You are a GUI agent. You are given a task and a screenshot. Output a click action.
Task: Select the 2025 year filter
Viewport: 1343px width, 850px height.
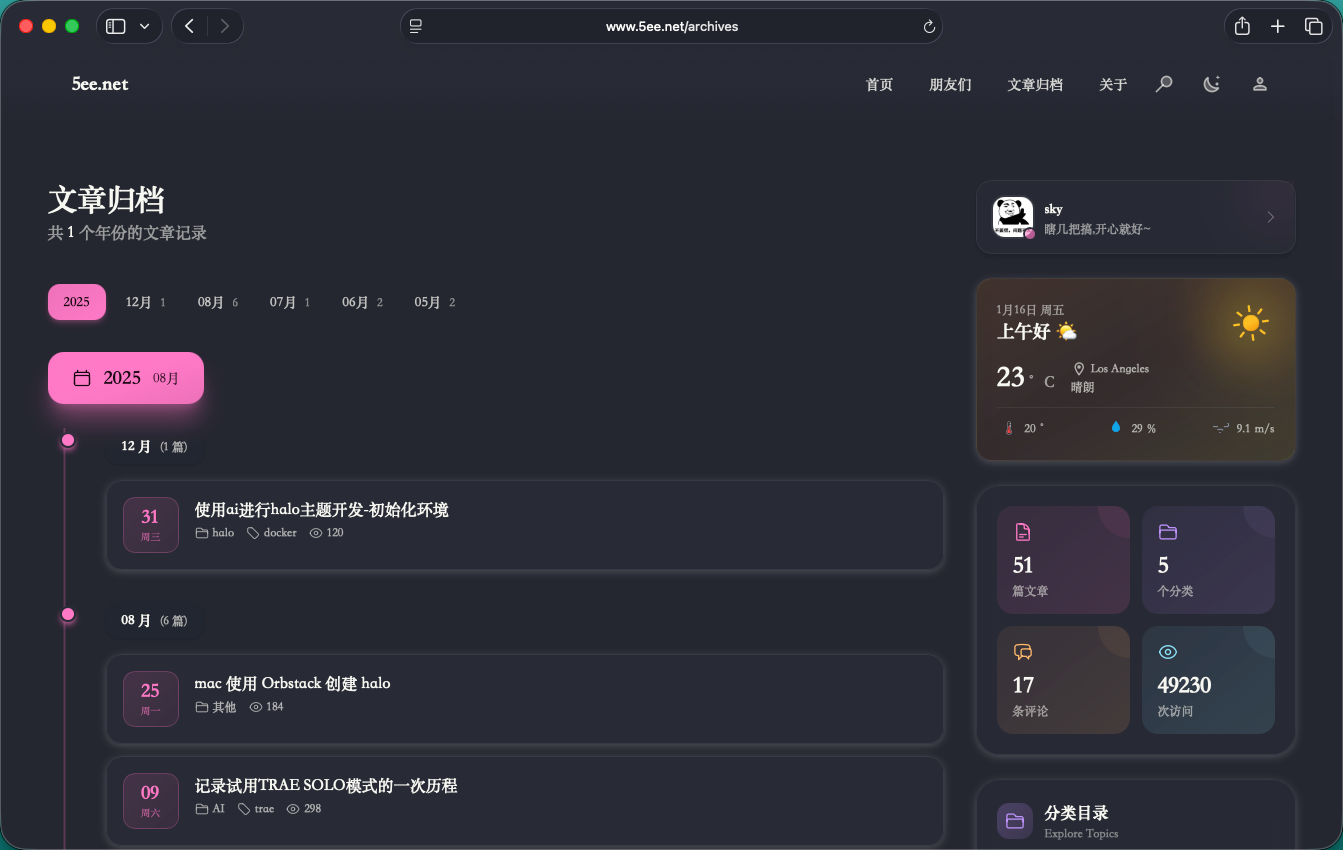77,302
